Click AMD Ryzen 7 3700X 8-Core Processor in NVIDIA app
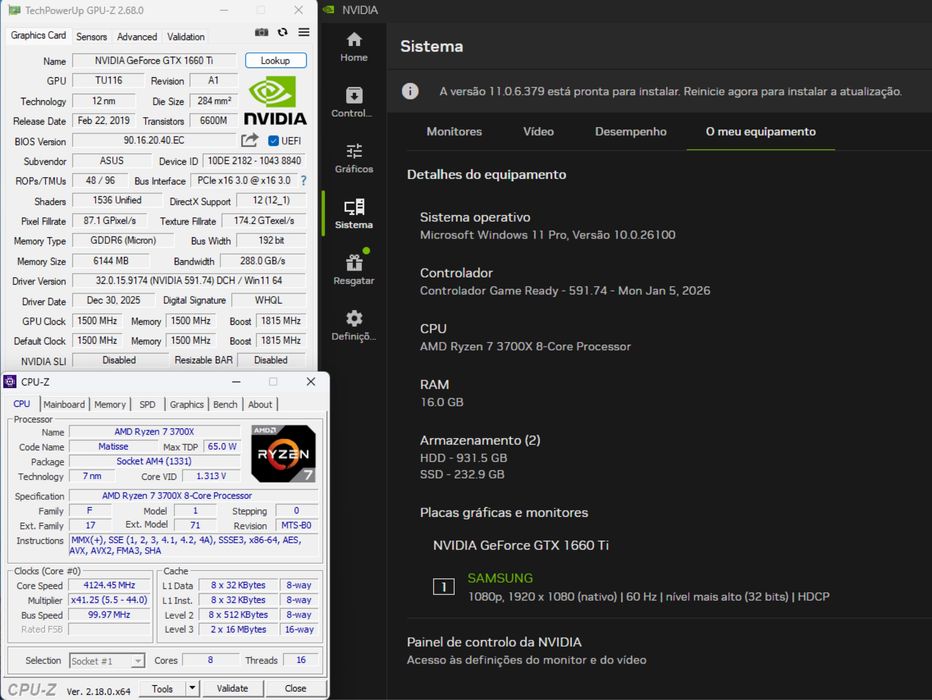The height and width of the screenshot is (700, 932). [525, 346]
